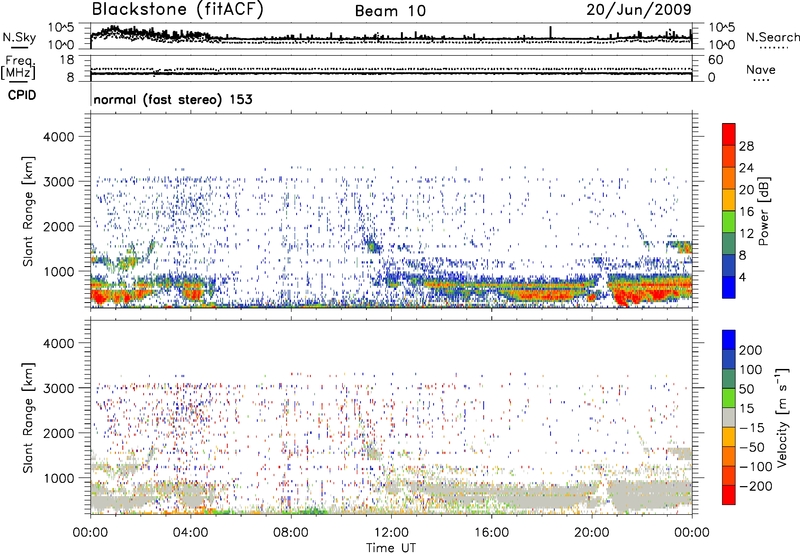Screen dimensions: 800x554
Task: Click the 60 tick on the Nave axis
Action: pyautogui.click(x=715, y=60)
